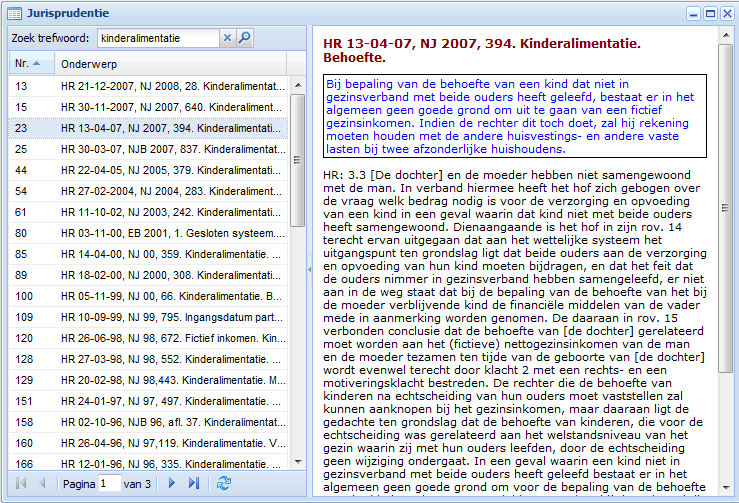Select row 151 HR 24-01-97
Viewport: 739px width, 503px height.
pos(148,401)
